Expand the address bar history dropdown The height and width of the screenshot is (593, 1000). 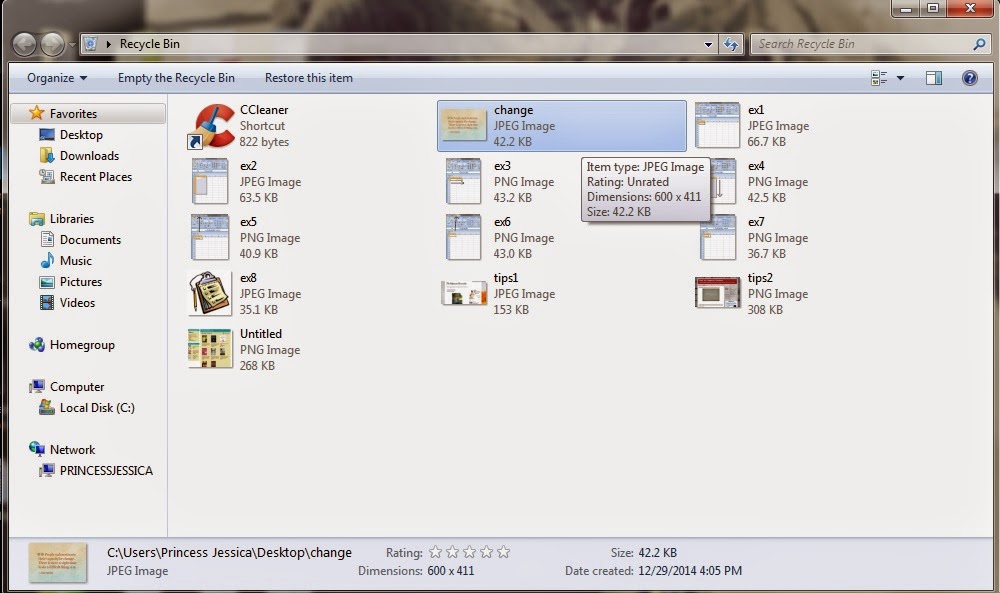click(708, 45)
